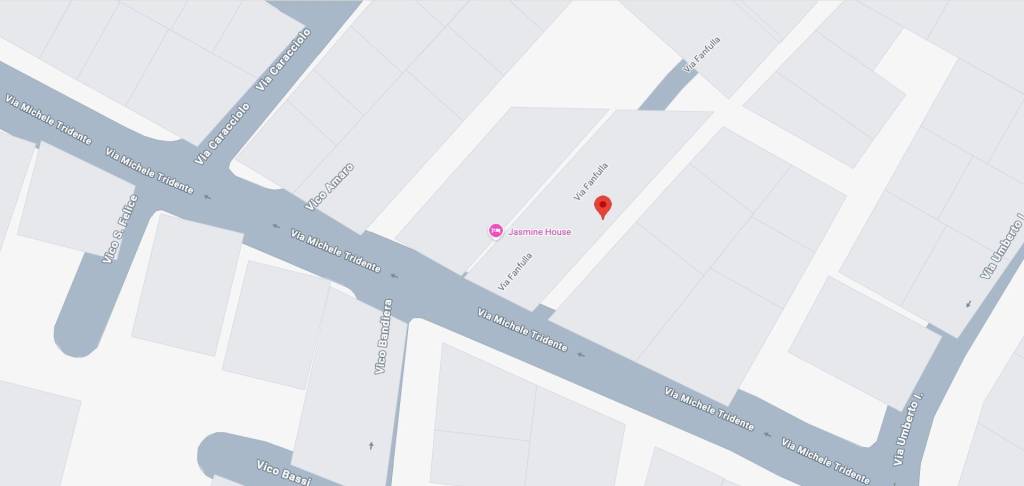Viewport: 1024px width, 486px height.
Task: Click the pink Jasmine House hotel icon
Action: click(496, 231)
